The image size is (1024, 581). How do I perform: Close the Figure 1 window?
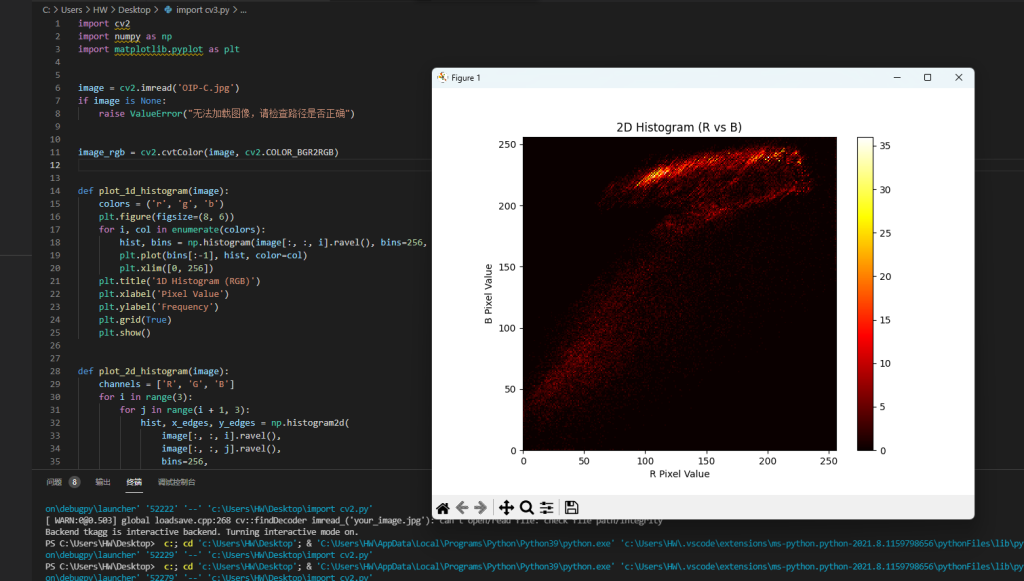point(958,78)
